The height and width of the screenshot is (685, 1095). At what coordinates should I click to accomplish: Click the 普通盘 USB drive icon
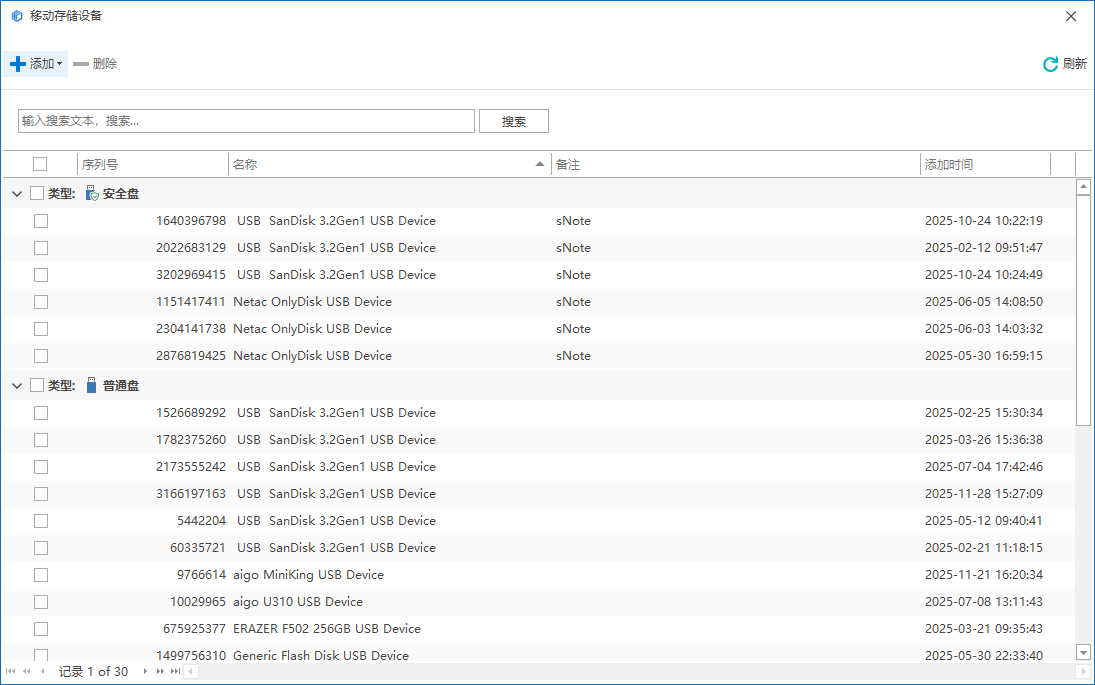point(92,385)
